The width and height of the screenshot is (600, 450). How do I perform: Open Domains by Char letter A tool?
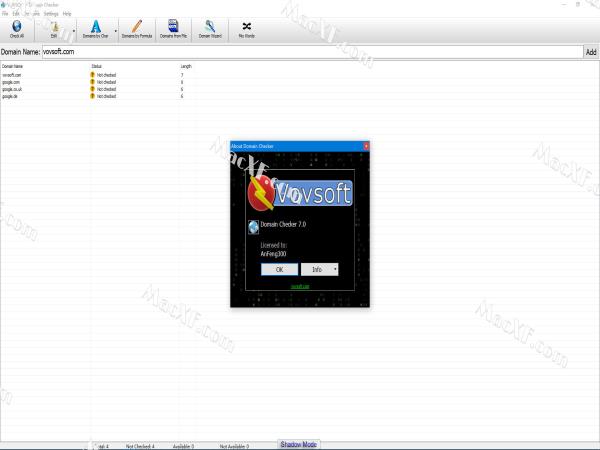click(96, 29)
